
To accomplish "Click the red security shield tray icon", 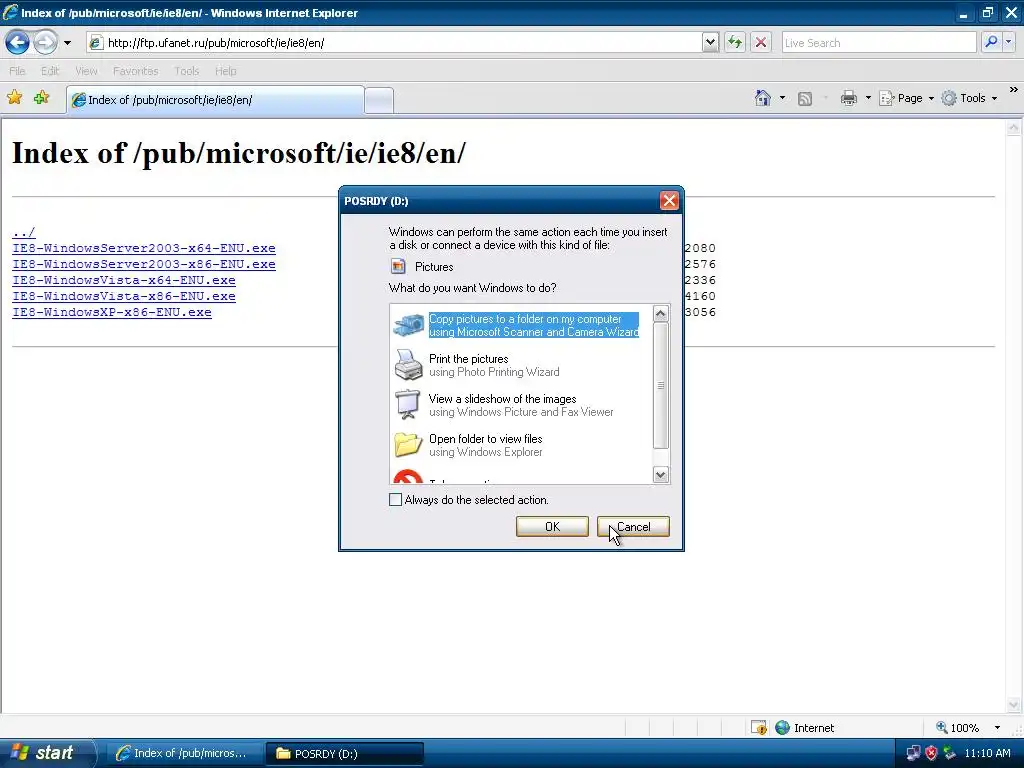I will coord(931,753).
